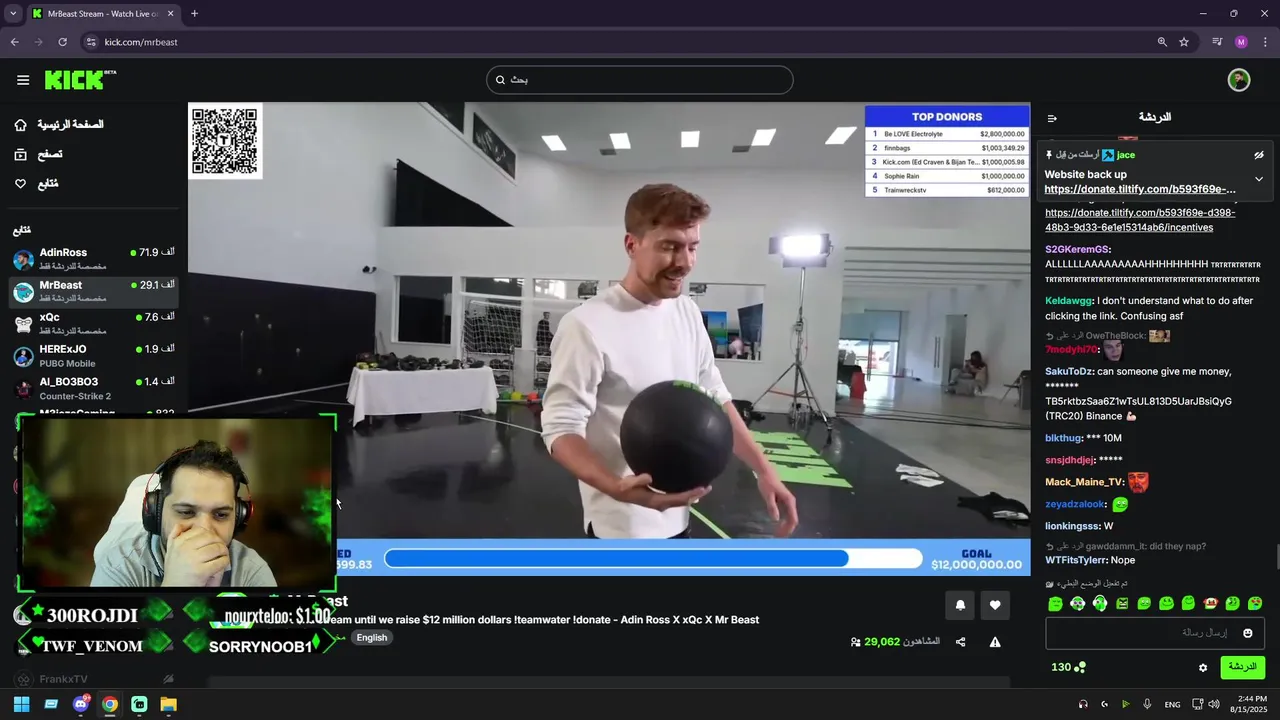Click the address bar URL kick.com/mrbeast
This screenshot has width=1280, height=720.
[x=141, y=42]
